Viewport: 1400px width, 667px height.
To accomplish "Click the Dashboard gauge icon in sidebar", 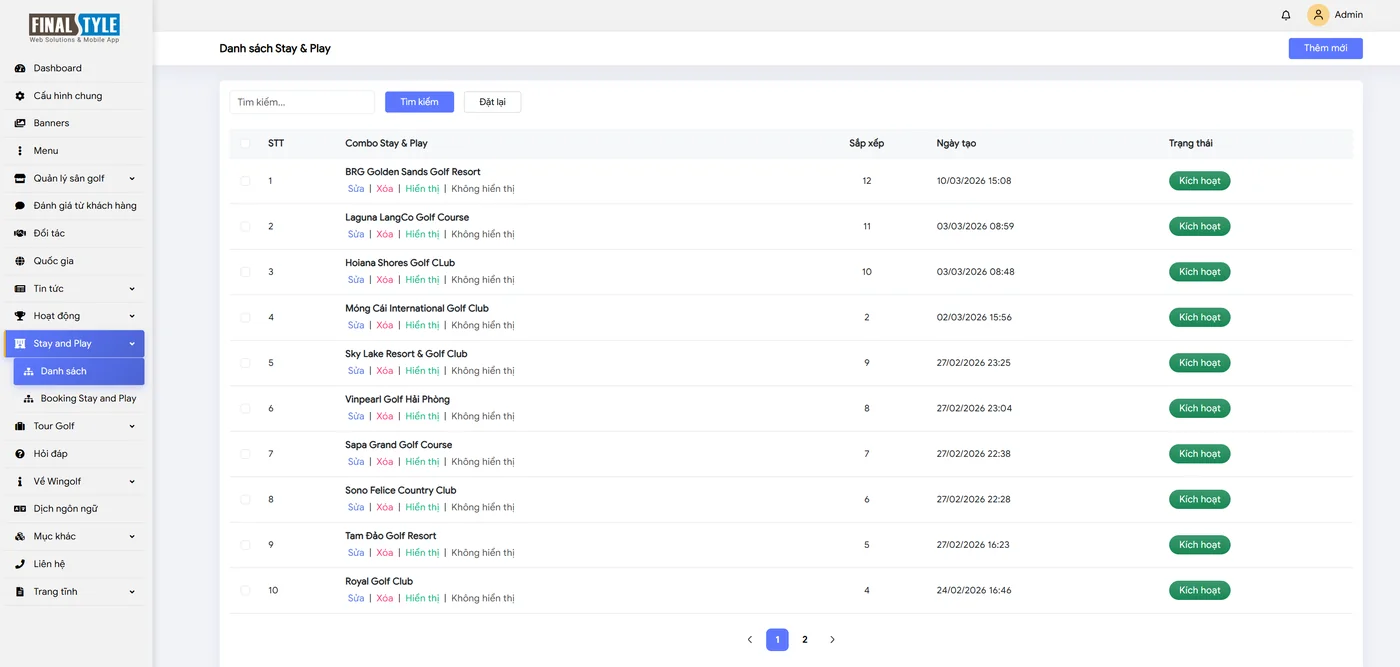I will coord(20,68).
